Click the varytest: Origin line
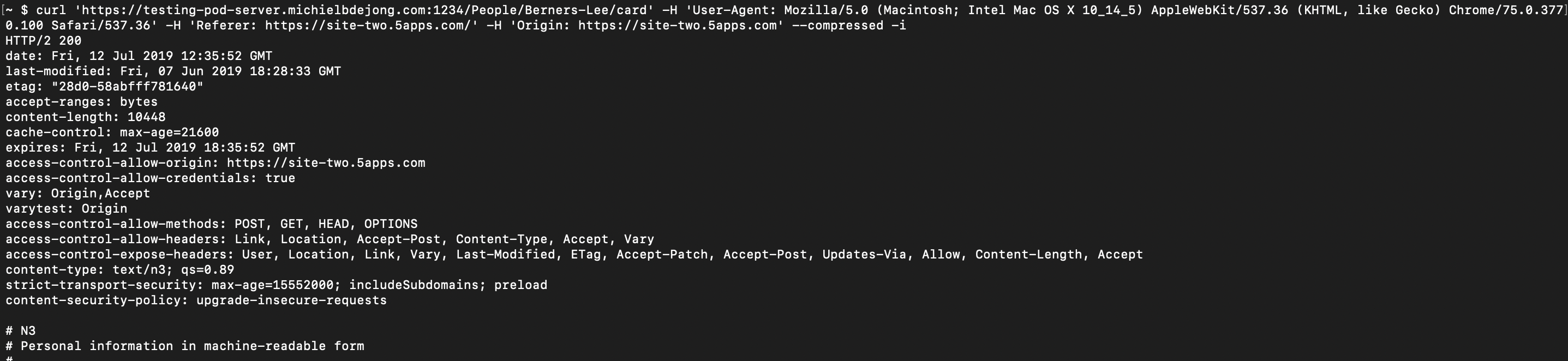Viewport: 1568px width, 361px height. click(x=67, y=208)
